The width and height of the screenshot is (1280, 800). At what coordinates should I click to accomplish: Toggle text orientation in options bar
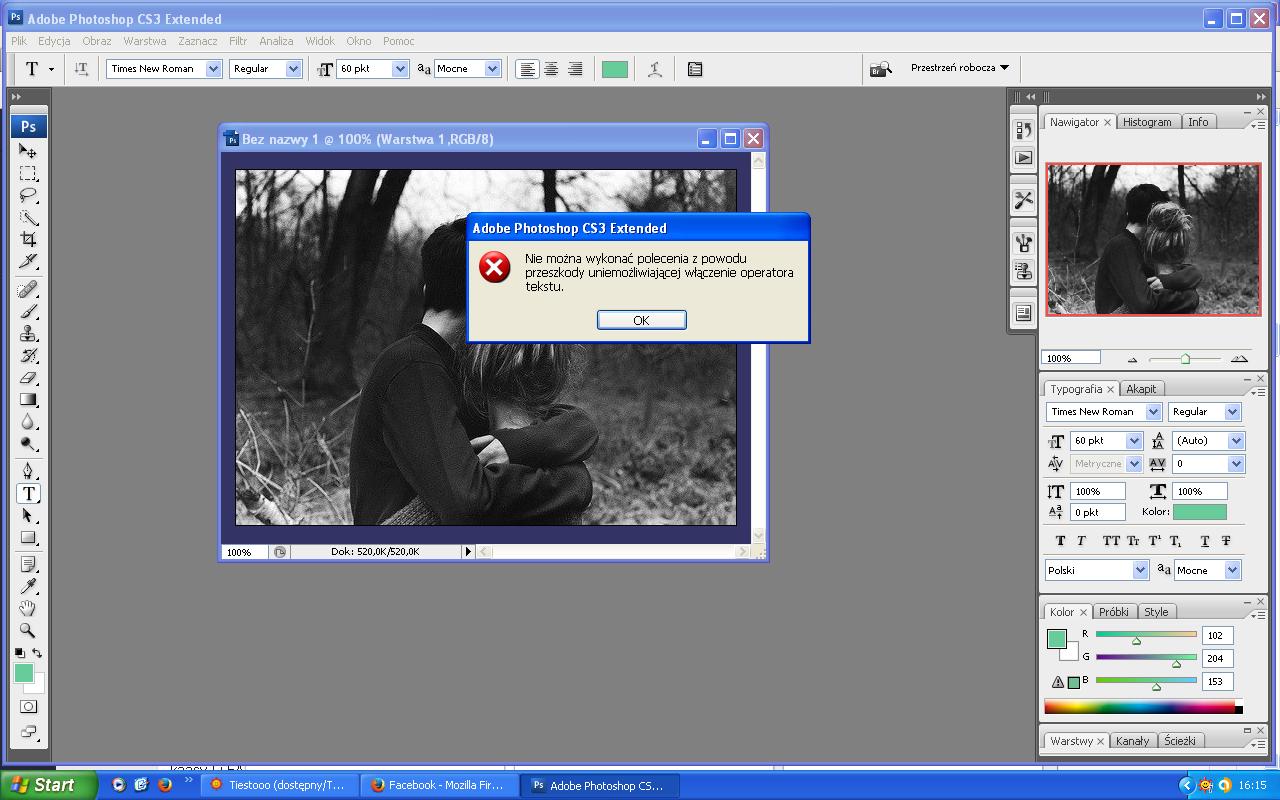pyautogui.click(x=81, y=69)
